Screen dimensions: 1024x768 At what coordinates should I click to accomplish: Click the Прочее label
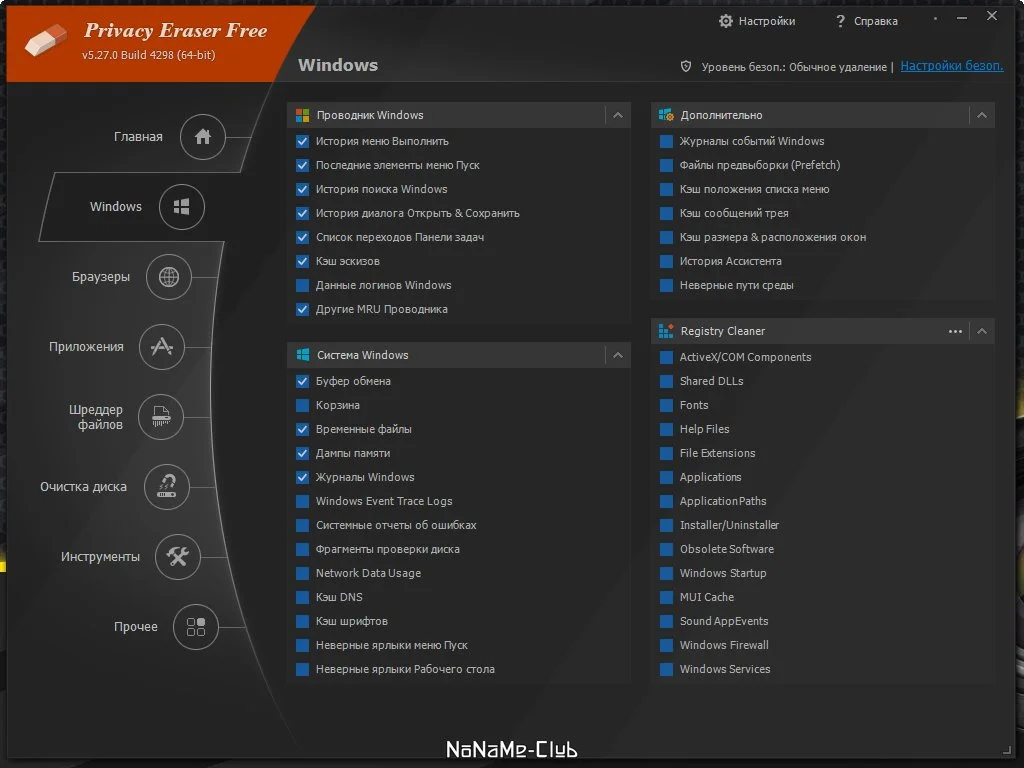(x=136, y=627)
